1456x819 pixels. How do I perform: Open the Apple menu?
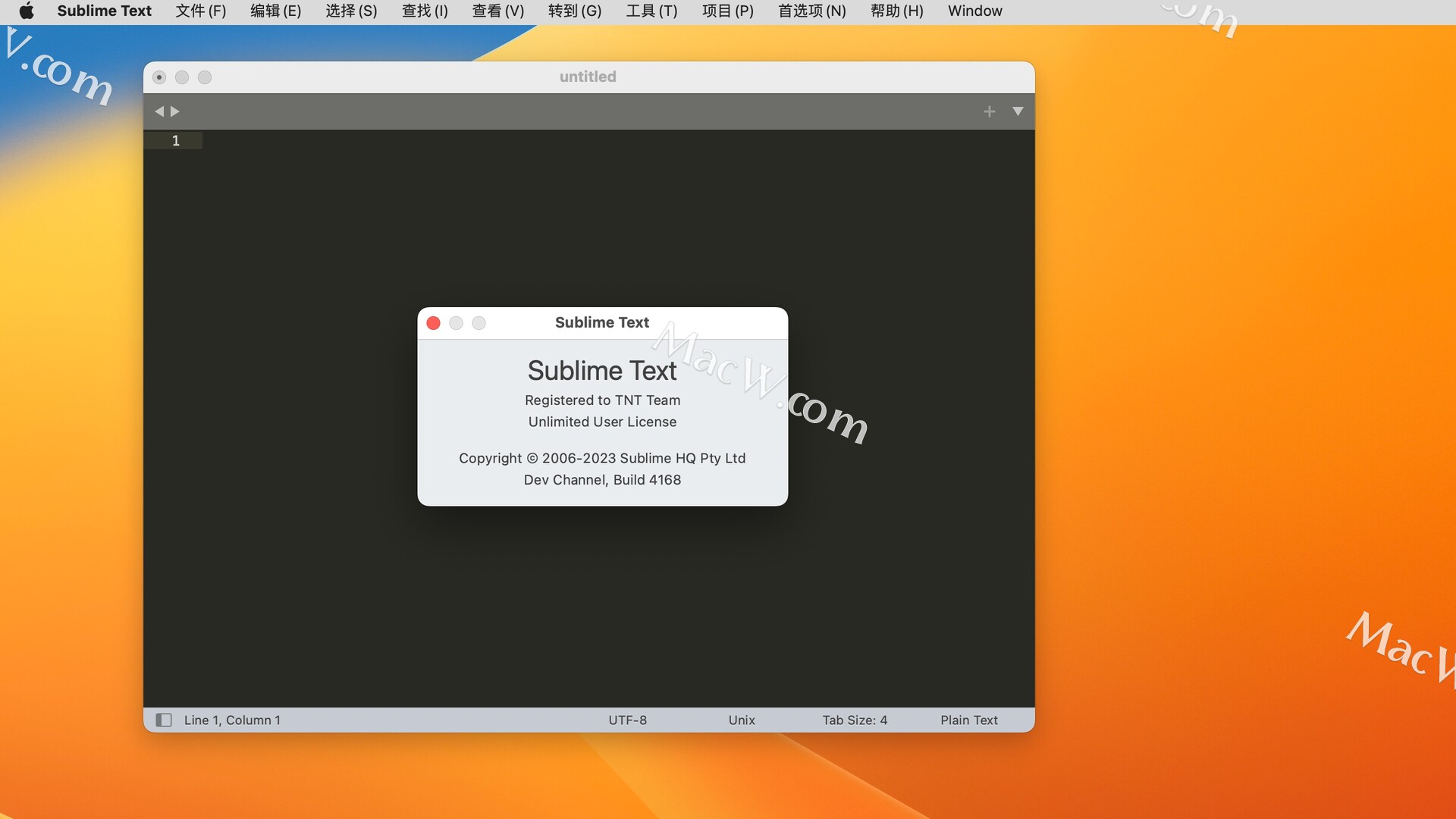[27, 11]
